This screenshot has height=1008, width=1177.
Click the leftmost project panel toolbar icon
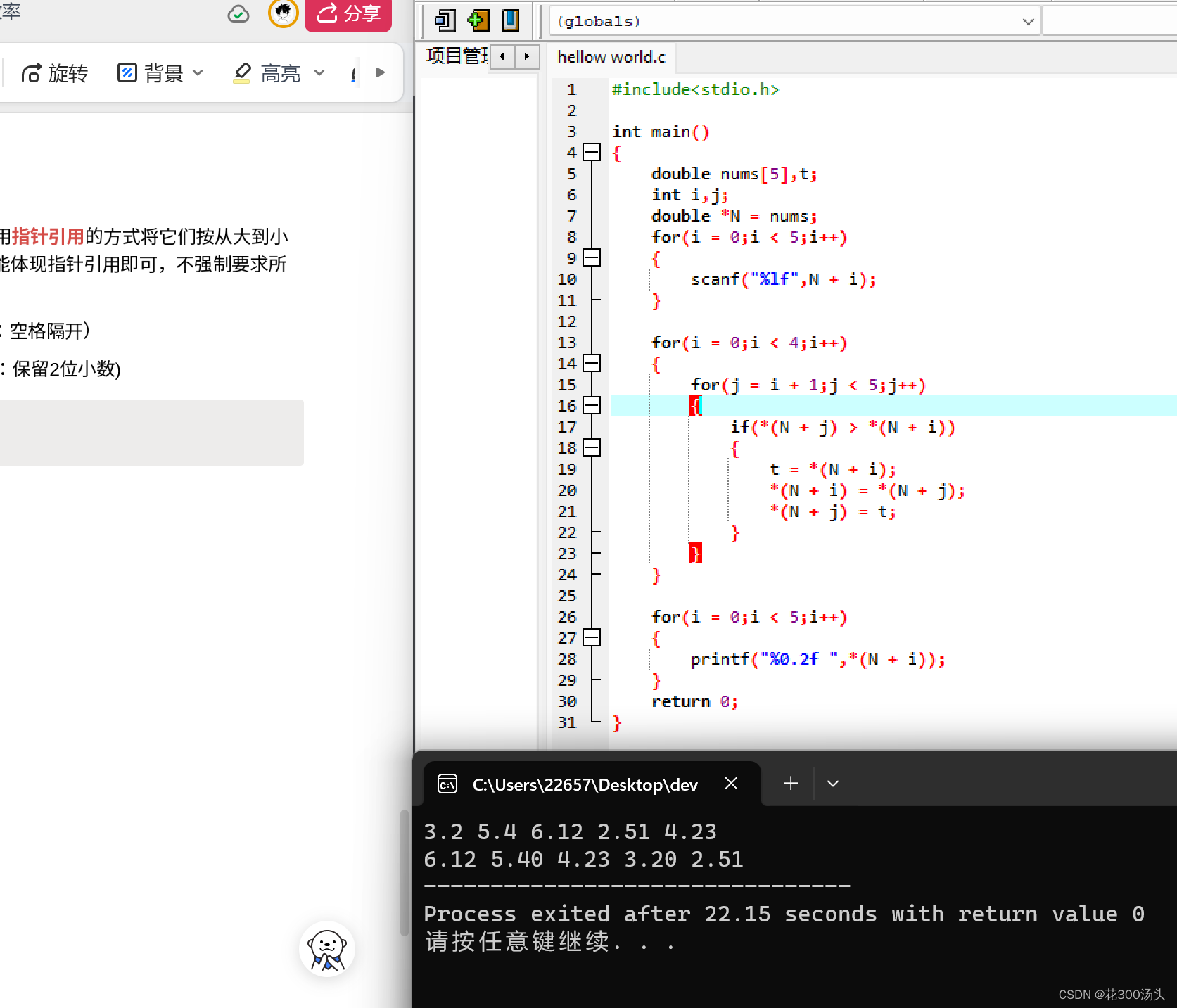tap(445, 20)
